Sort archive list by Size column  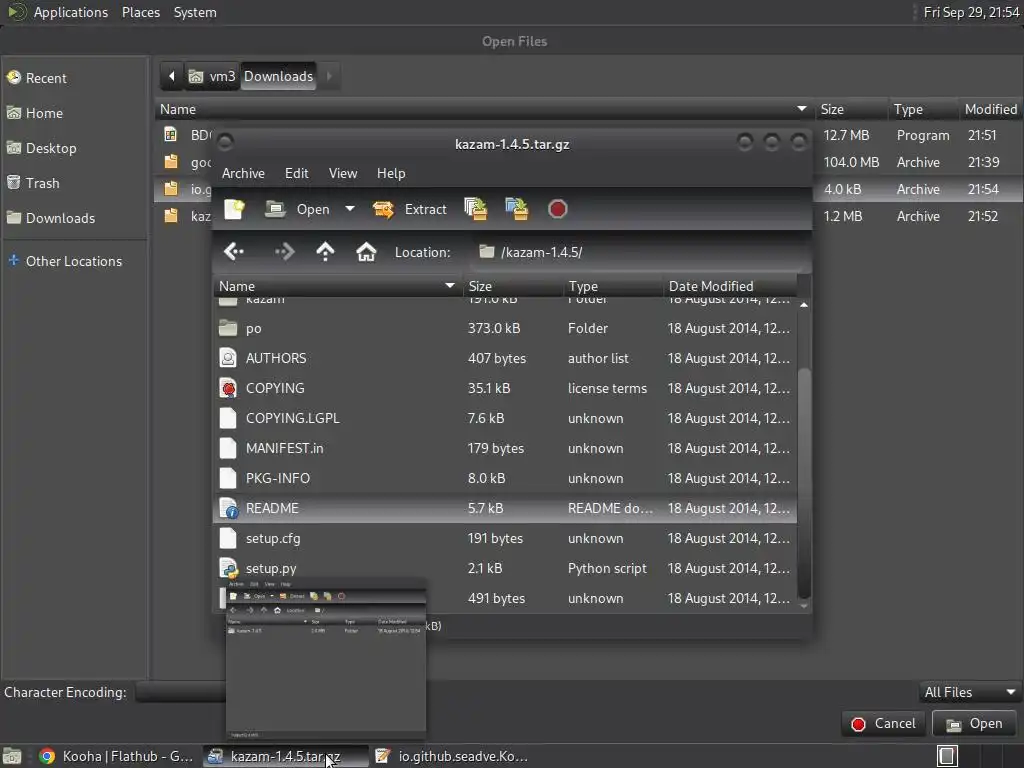(513, 287)
